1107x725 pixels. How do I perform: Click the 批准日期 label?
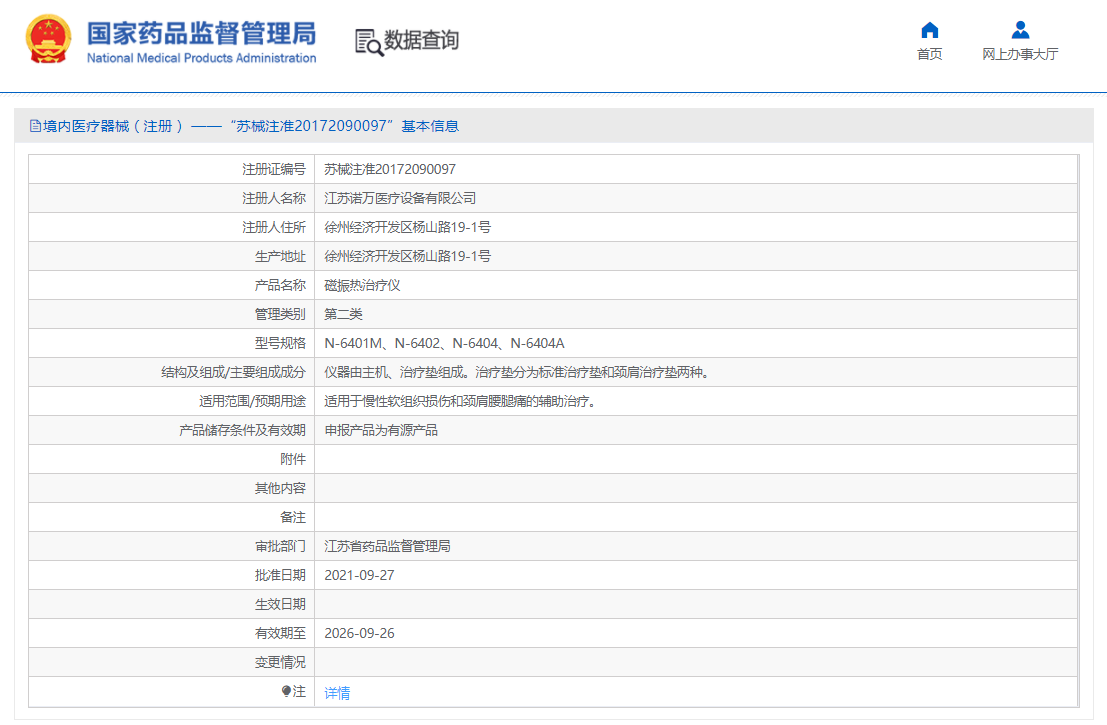tap(280, 575)
